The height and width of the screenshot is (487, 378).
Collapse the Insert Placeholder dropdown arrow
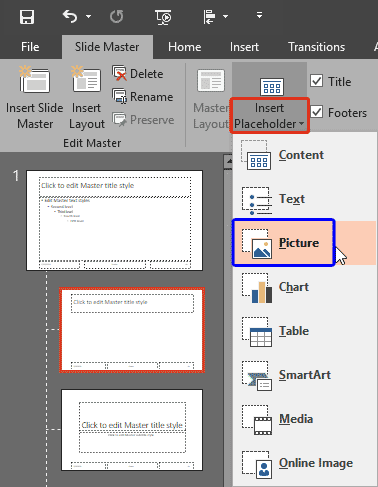[301, 124]
